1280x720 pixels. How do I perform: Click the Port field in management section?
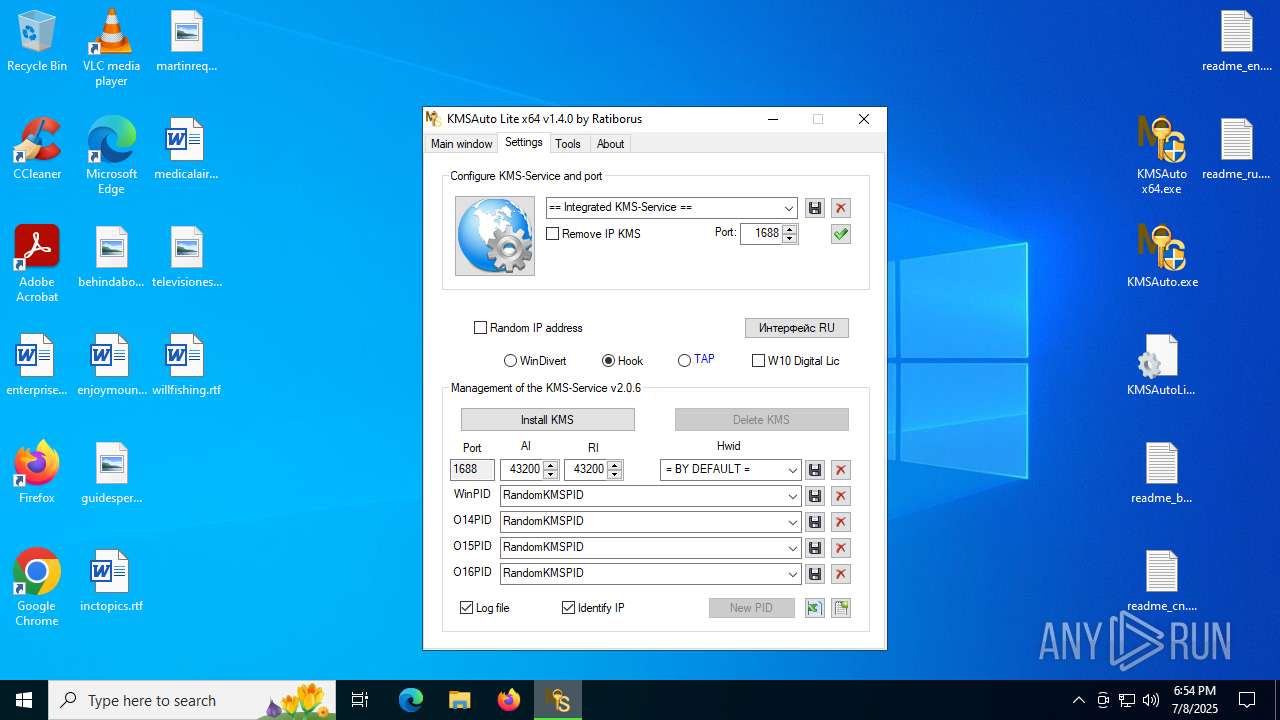click(472, 470)
